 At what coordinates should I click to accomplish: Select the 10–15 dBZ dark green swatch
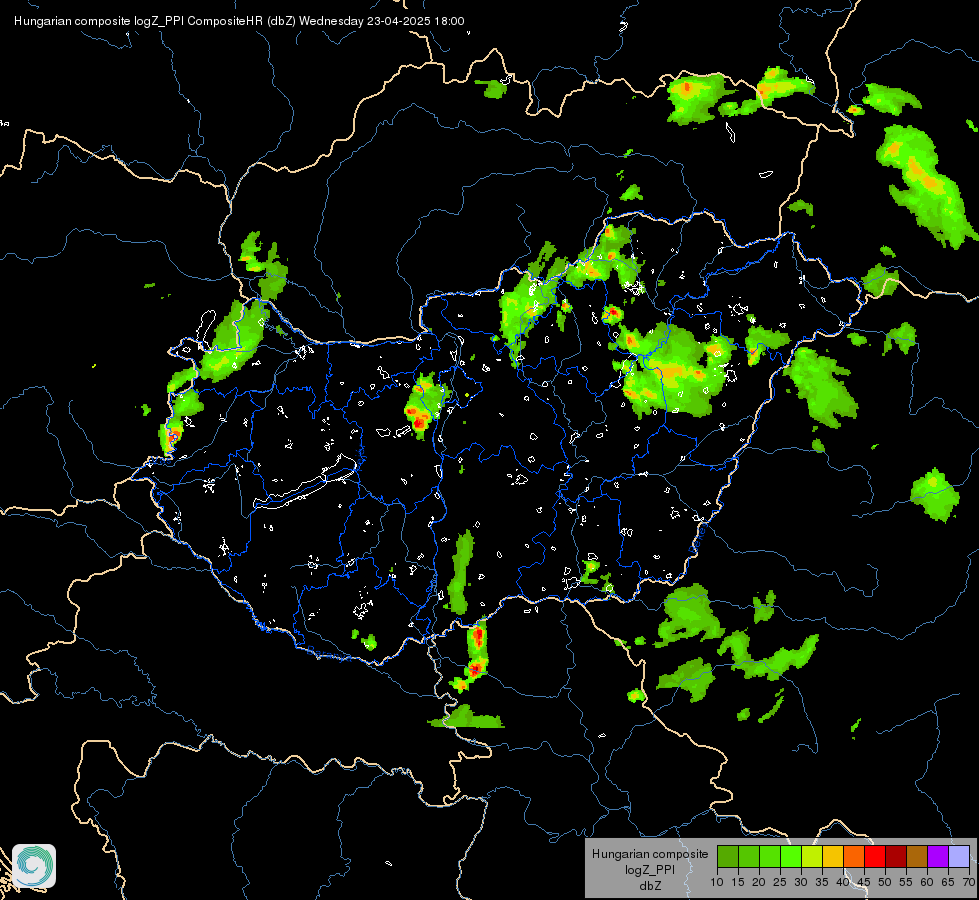(x=727, y=856)
